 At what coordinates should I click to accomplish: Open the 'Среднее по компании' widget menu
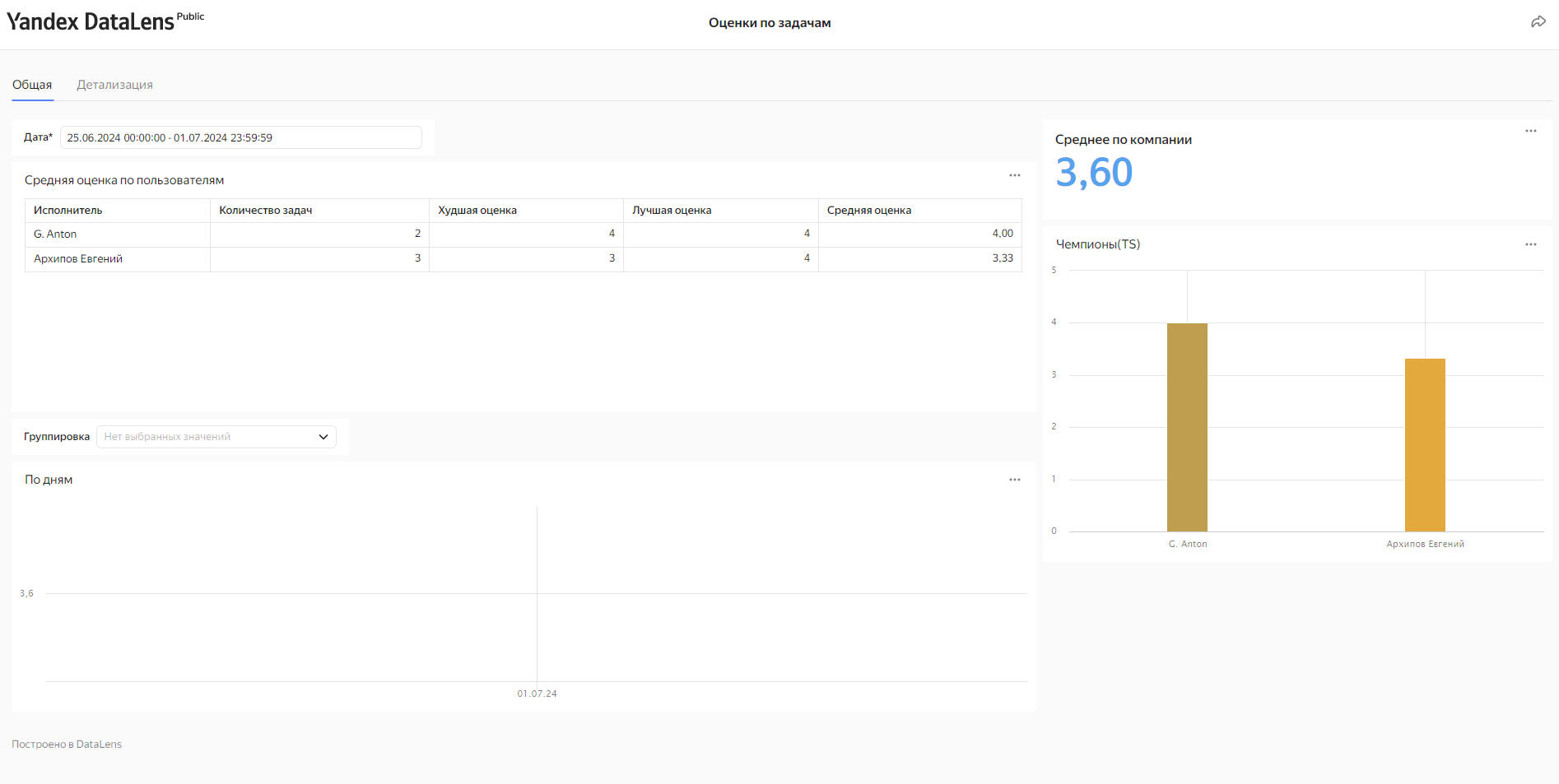pos(1530,131)
